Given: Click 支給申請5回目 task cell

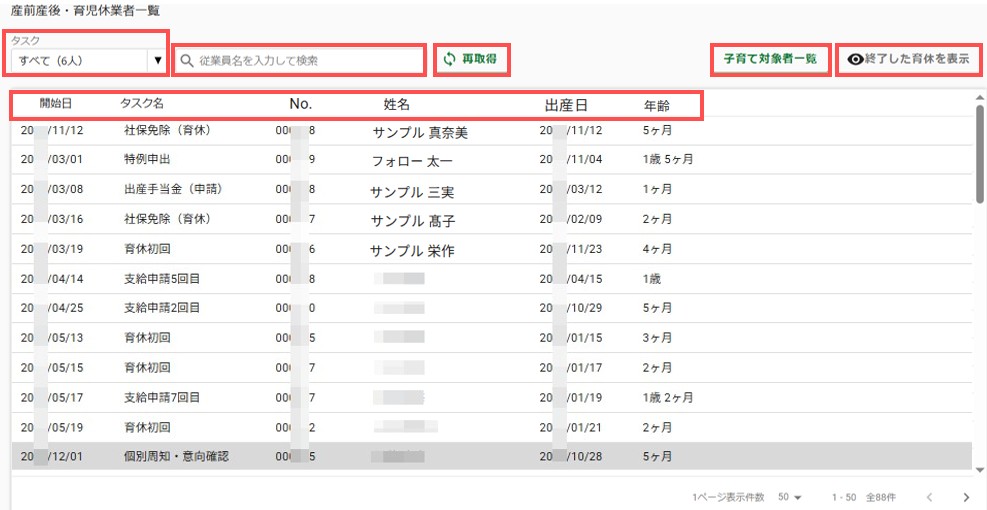Looking at the screenshot, I should tap(162, 278).
